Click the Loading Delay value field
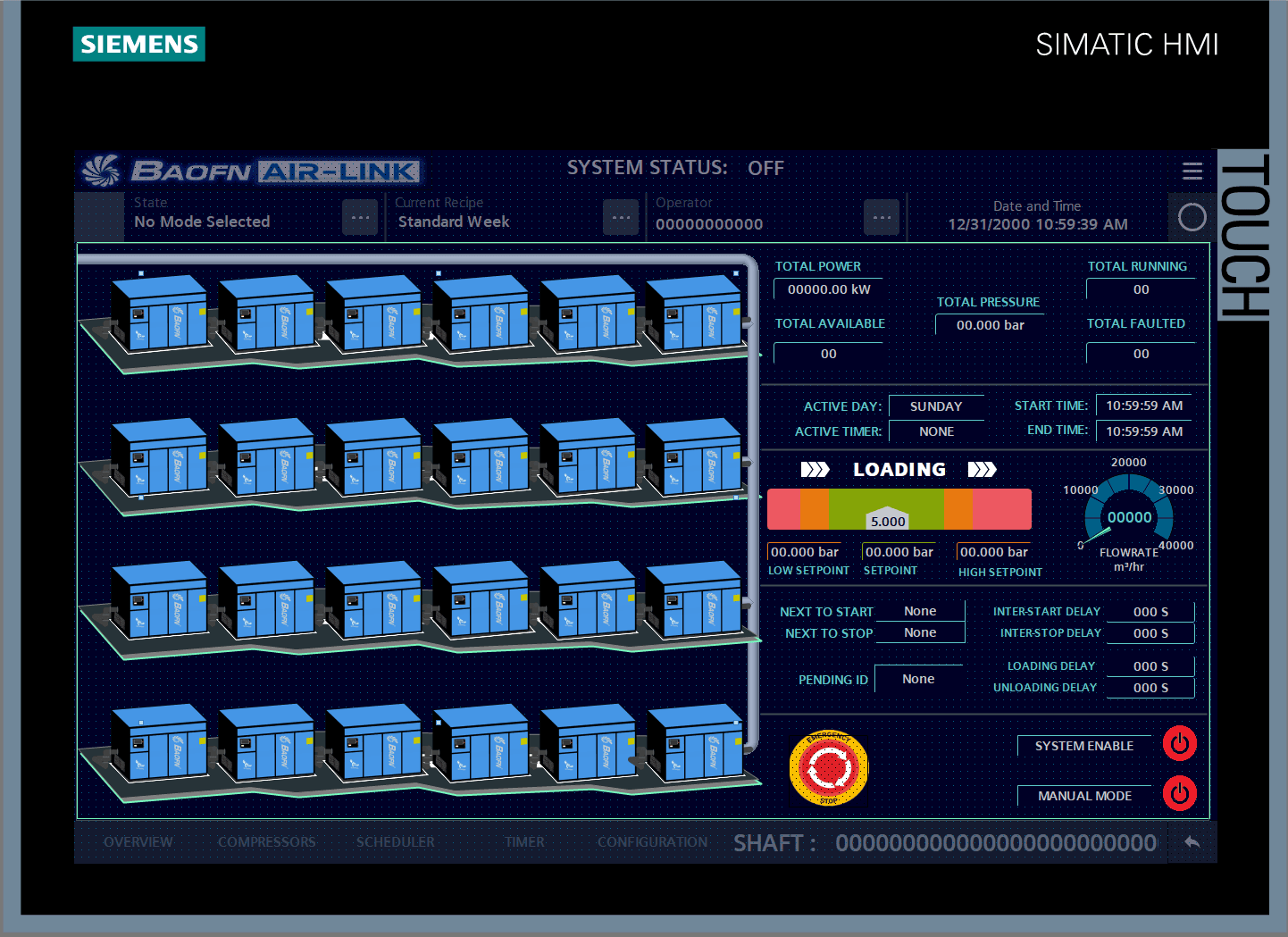This screenshot has width=1288, height=937. tap(1150, 666)
